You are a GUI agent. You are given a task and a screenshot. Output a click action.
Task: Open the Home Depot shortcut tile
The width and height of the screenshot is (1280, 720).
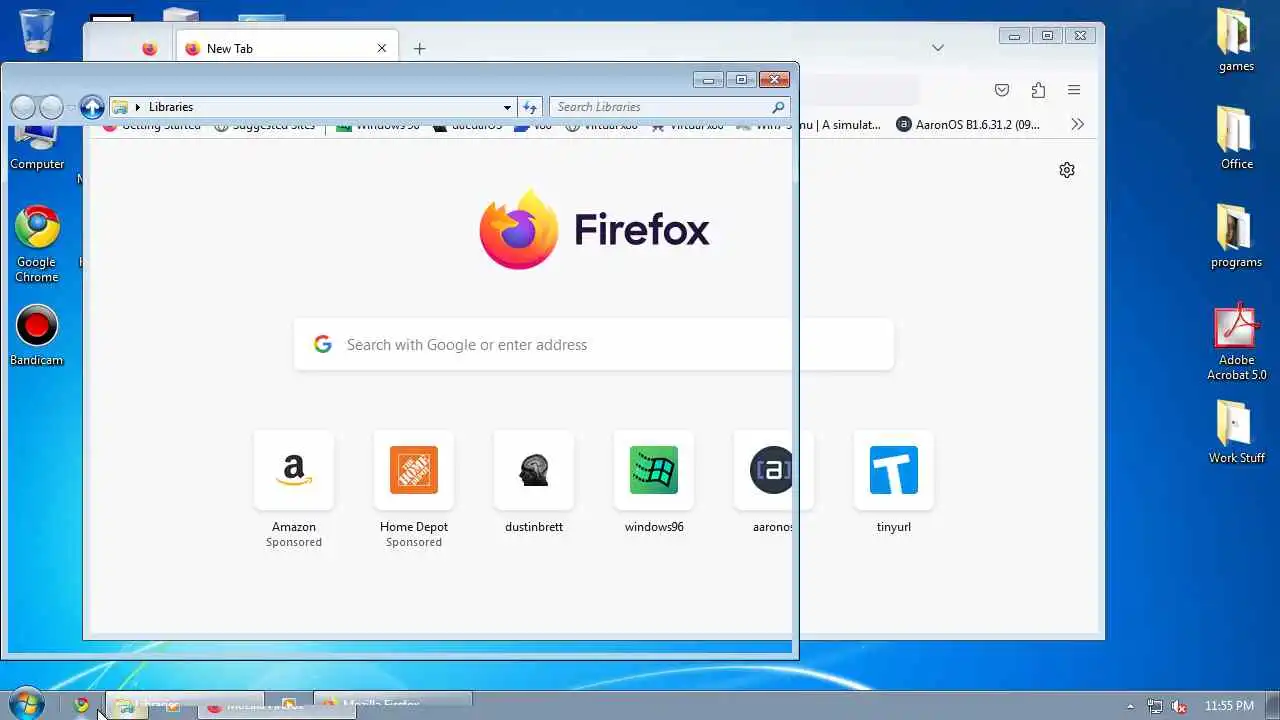414,470
